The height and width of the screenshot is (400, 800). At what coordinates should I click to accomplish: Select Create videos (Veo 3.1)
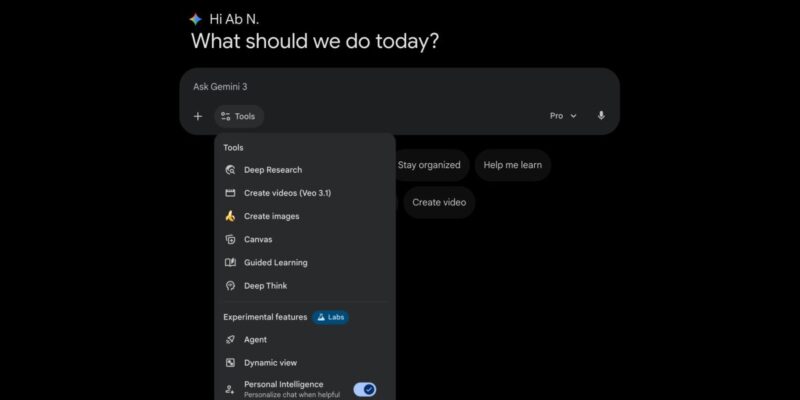click(305, 193)
